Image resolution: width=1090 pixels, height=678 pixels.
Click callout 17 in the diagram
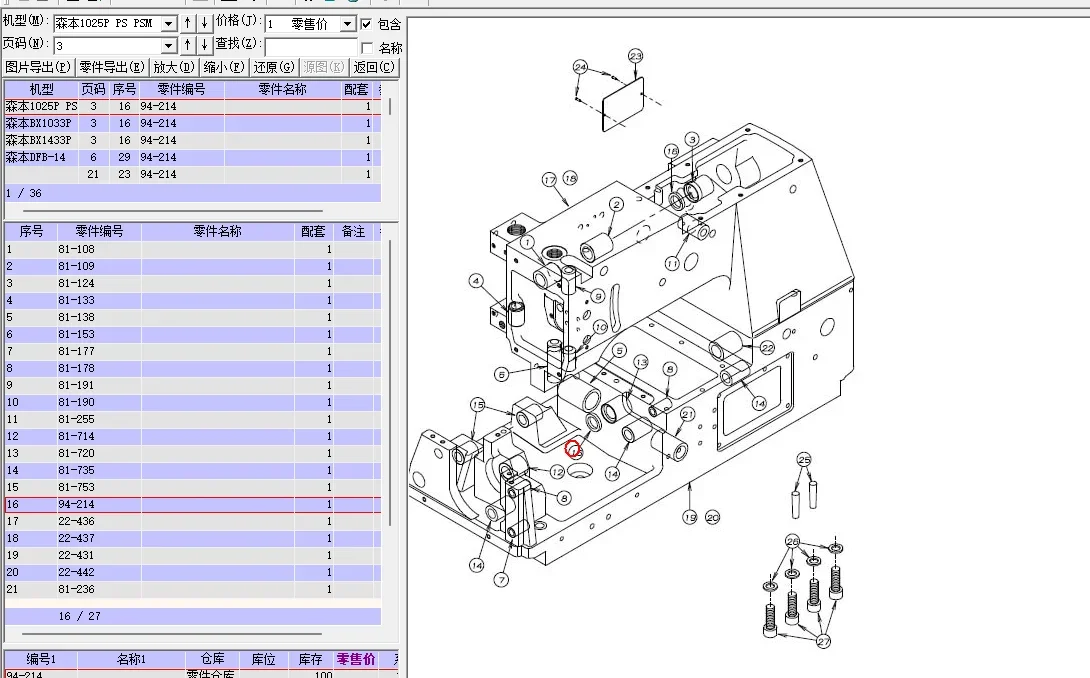[x=550, y=180]
